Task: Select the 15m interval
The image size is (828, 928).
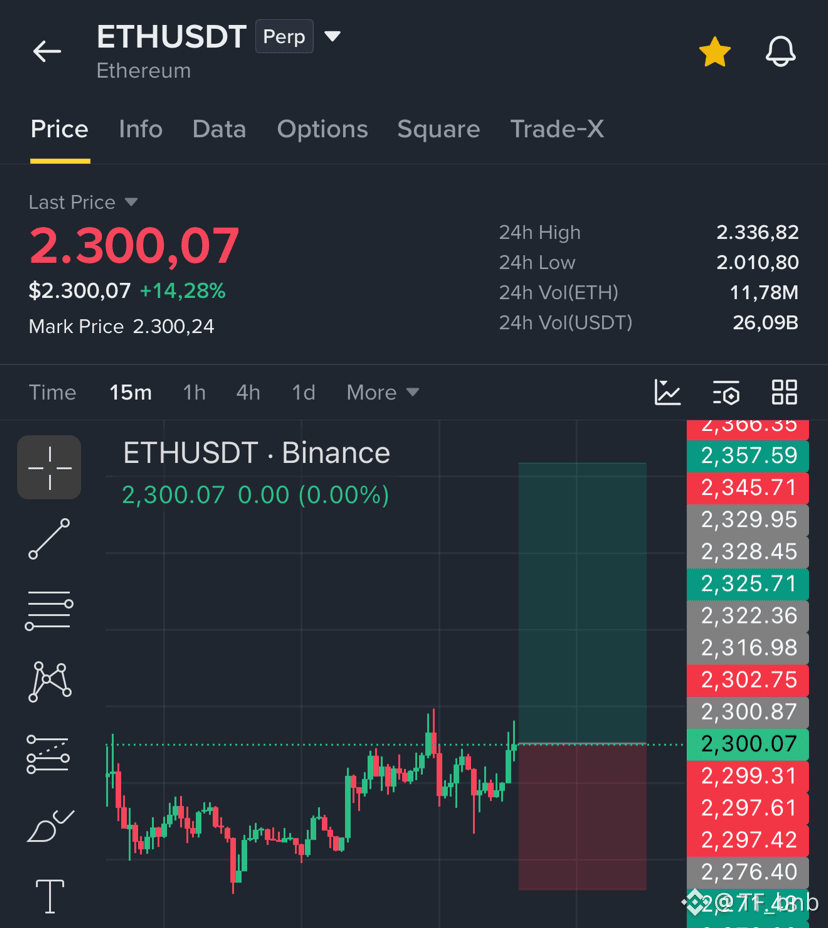Action: [x=130, y=392]
